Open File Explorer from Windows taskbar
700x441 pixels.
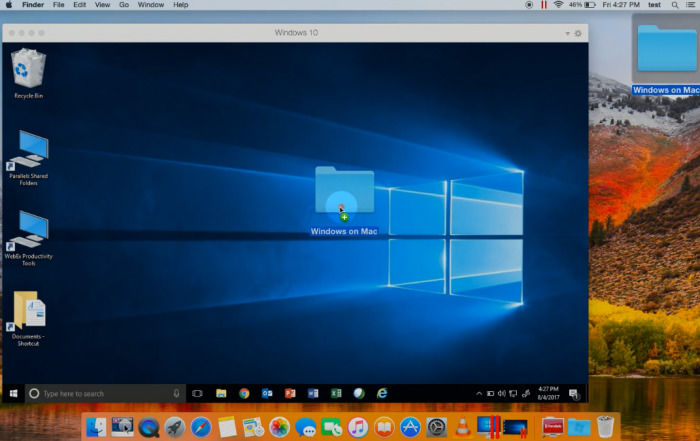(221, 393)
